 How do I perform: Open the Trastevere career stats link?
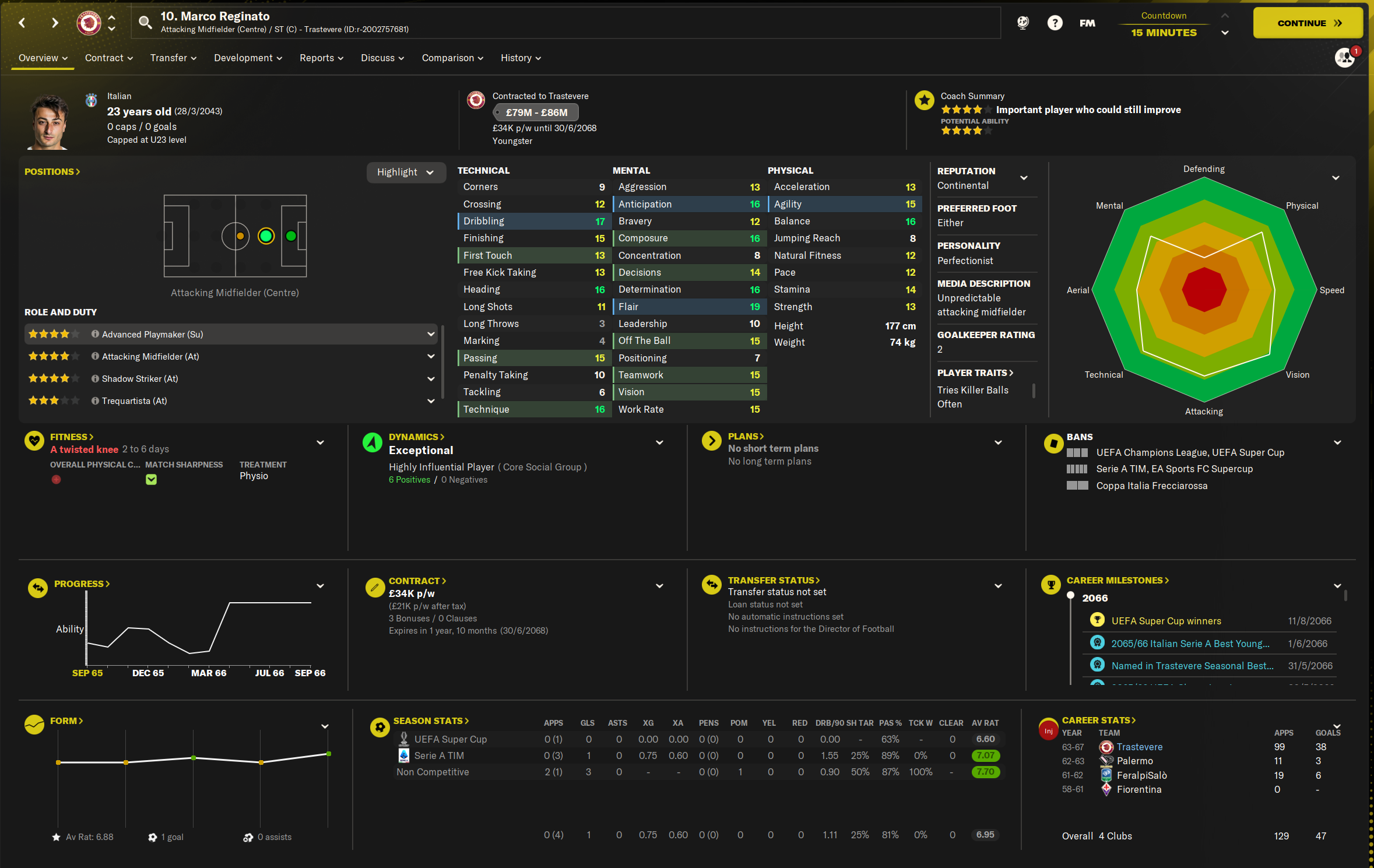click(x=1139, y=747)
